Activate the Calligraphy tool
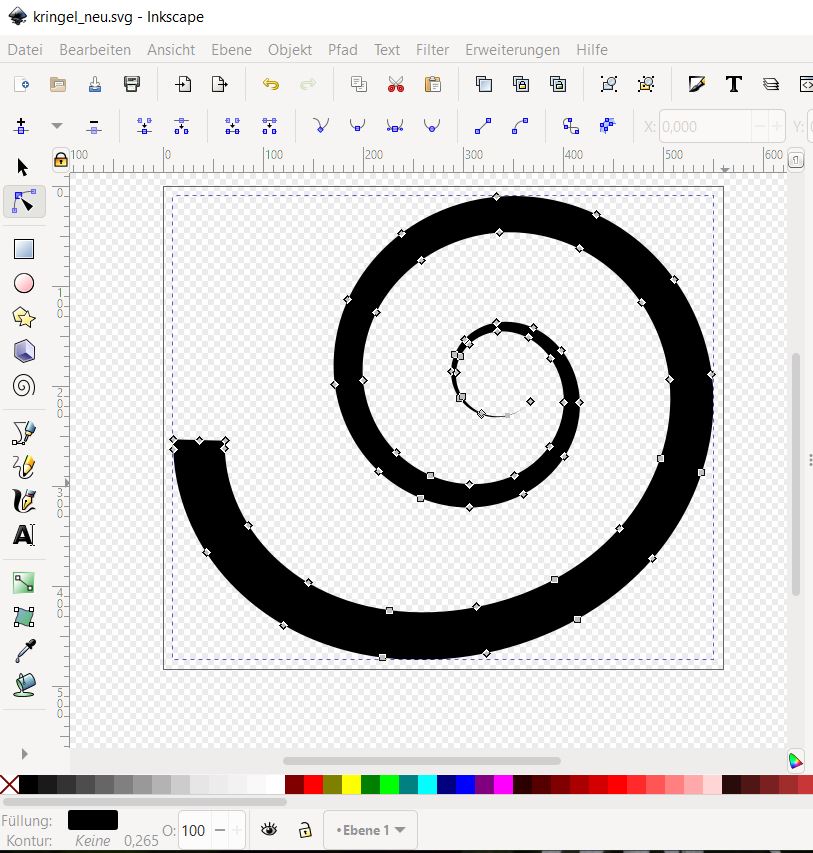The height and width of the screenshot is (853, 813). [24, 500]
